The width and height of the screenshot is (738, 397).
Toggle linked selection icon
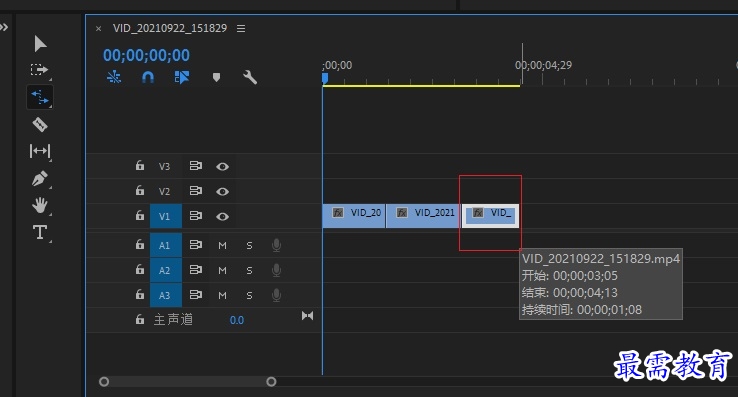point(182,77)
